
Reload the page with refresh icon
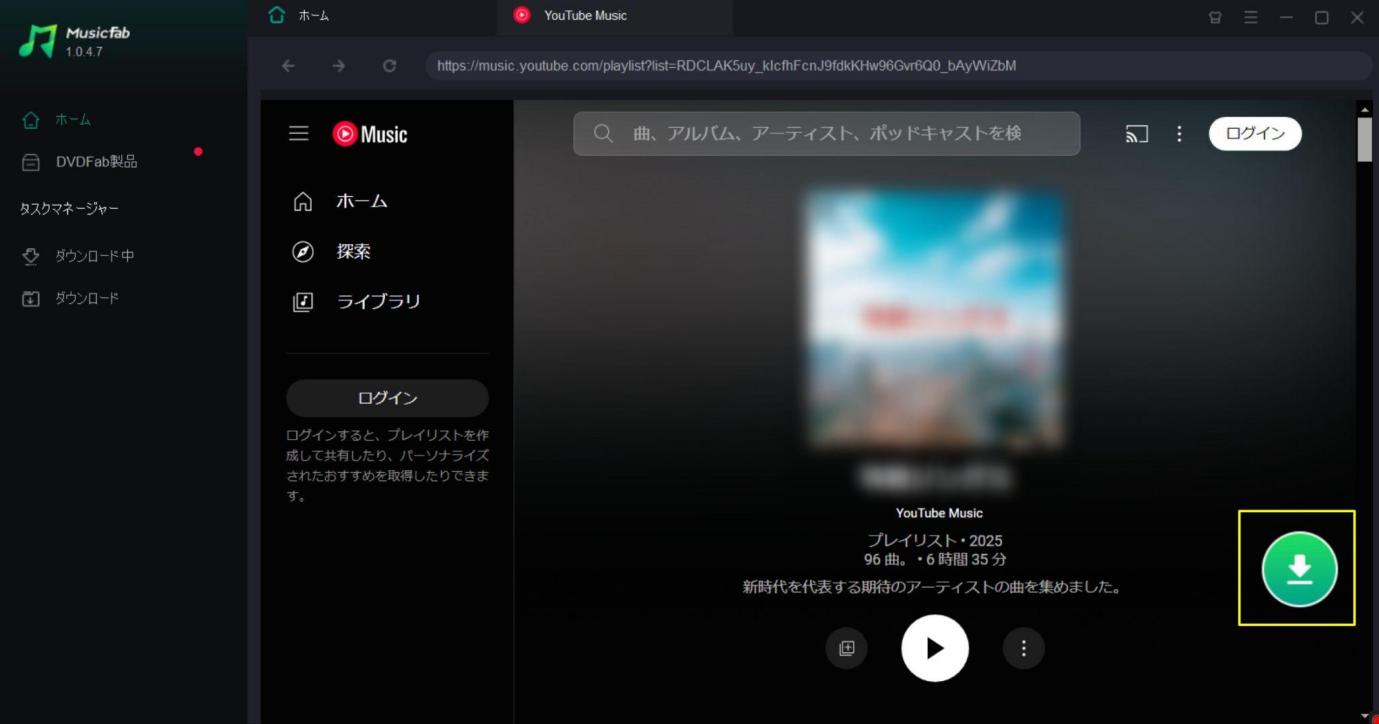(390, 66)
